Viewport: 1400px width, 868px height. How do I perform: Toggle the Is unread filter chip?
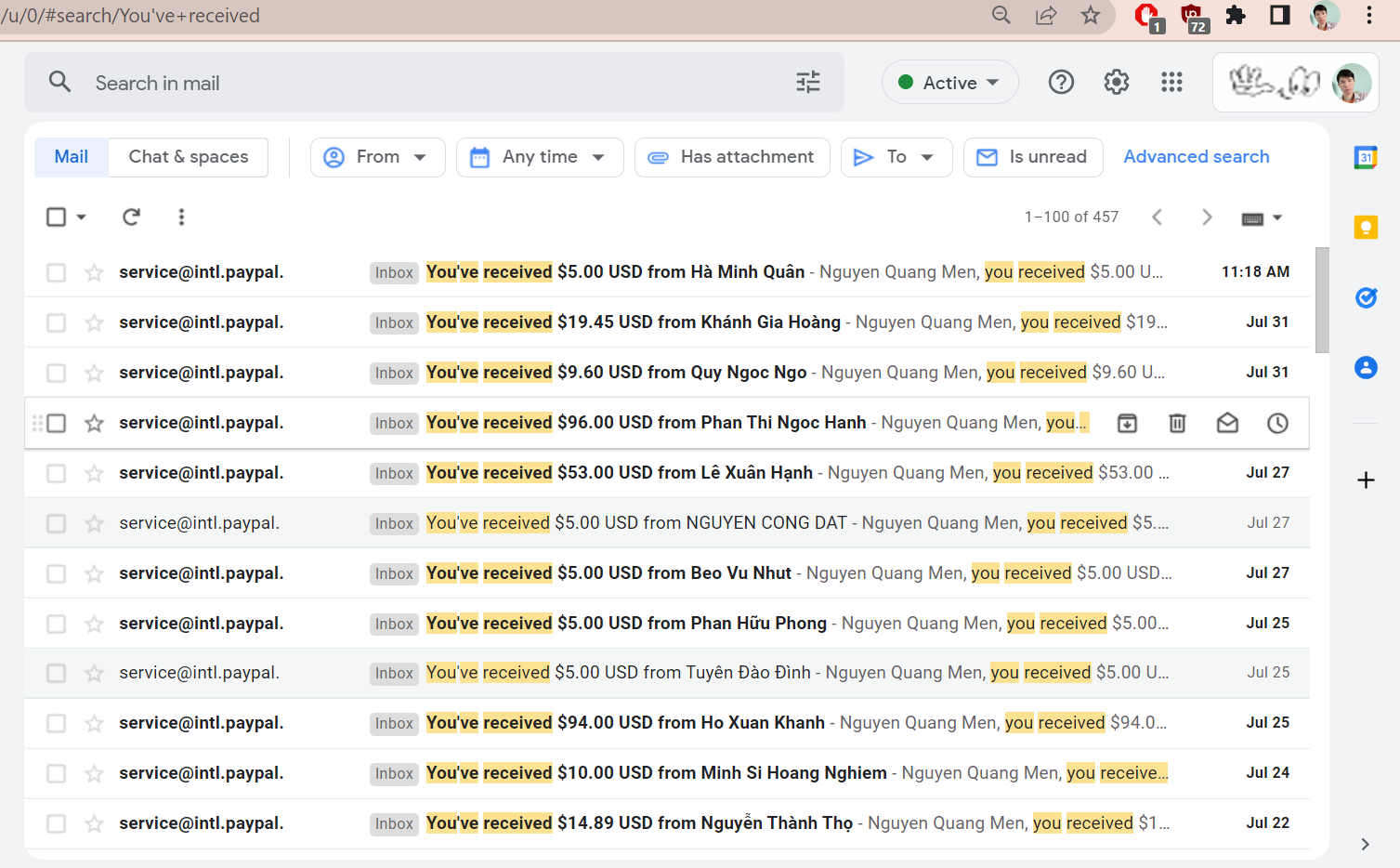pos(1033,157)
